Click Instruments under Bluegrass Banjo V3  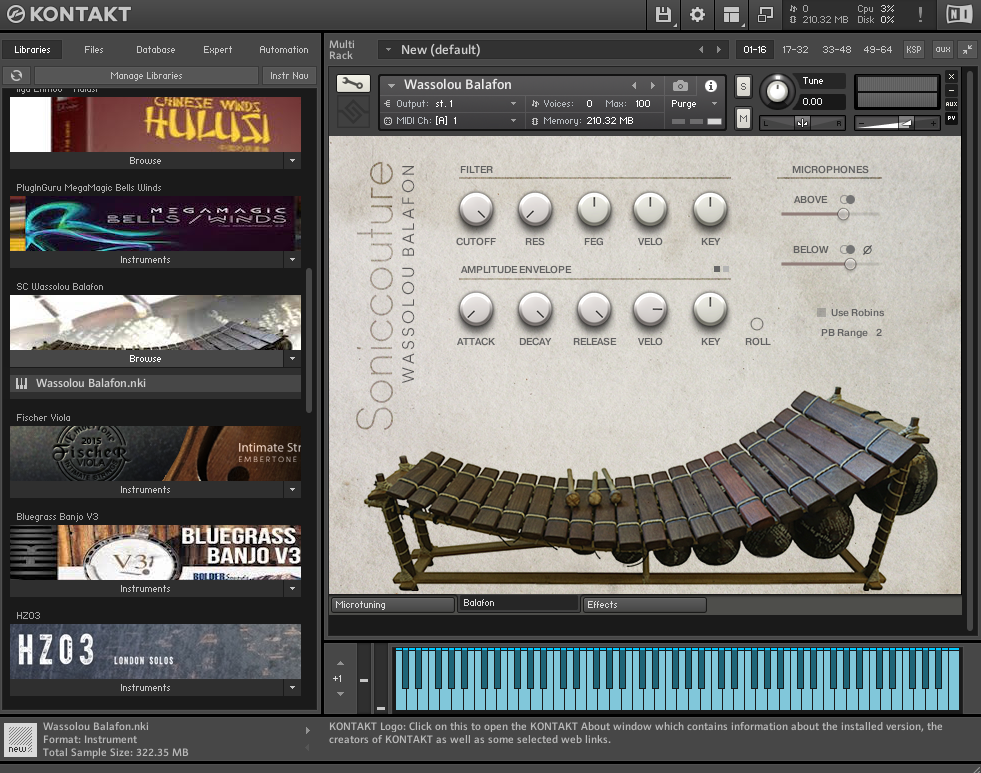pos(145,589)
